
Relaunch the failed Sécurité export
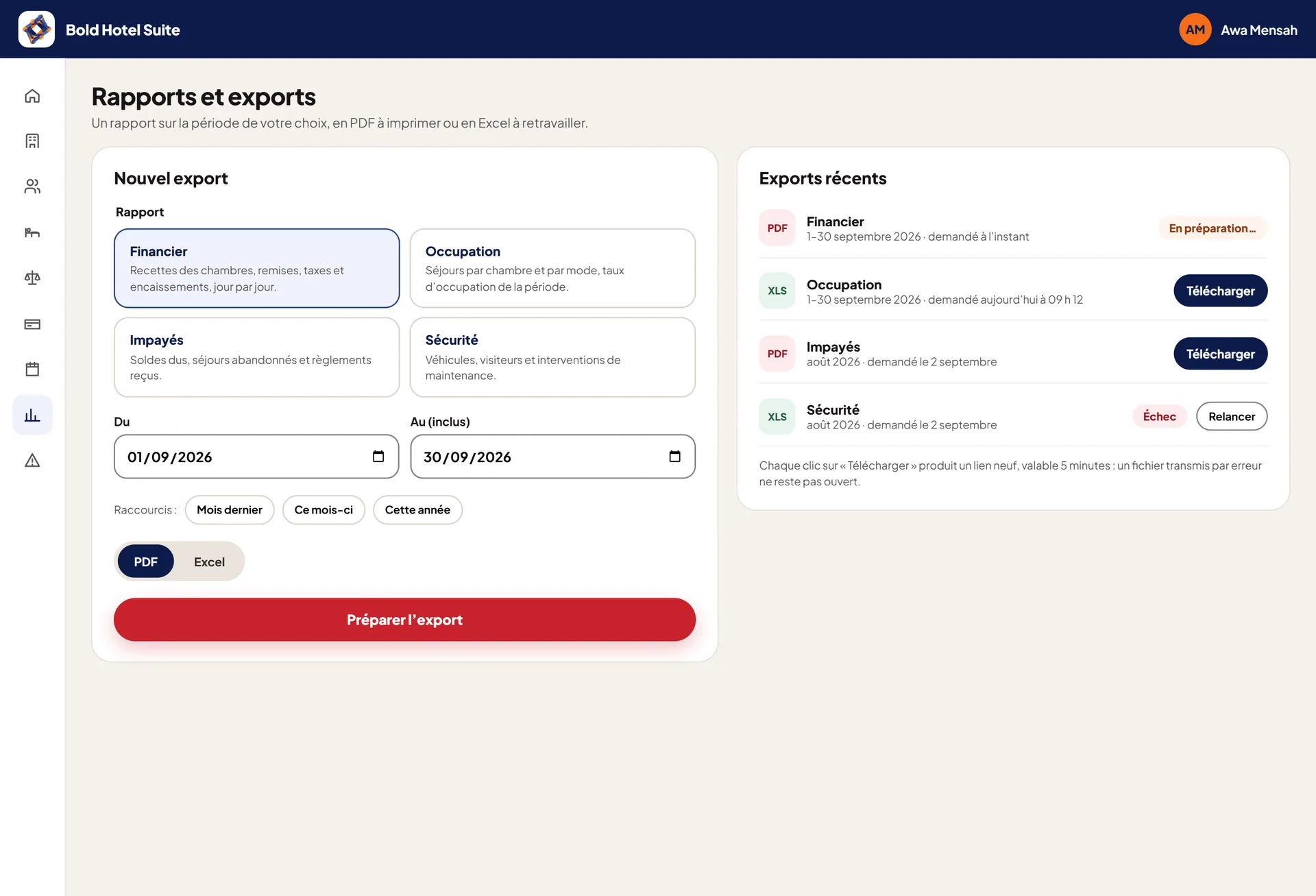(1231, 416)
